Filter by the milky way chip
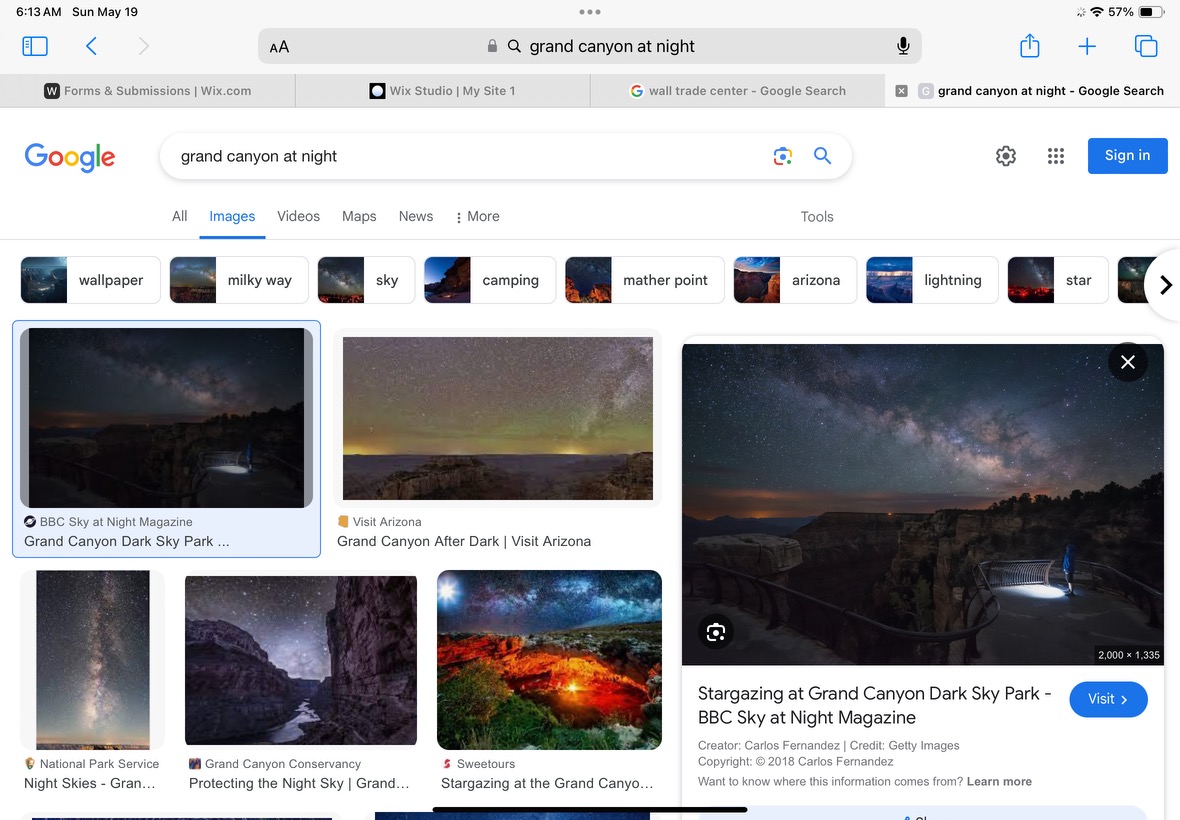This screenshot has height=820, width=1180. (239, 280)
